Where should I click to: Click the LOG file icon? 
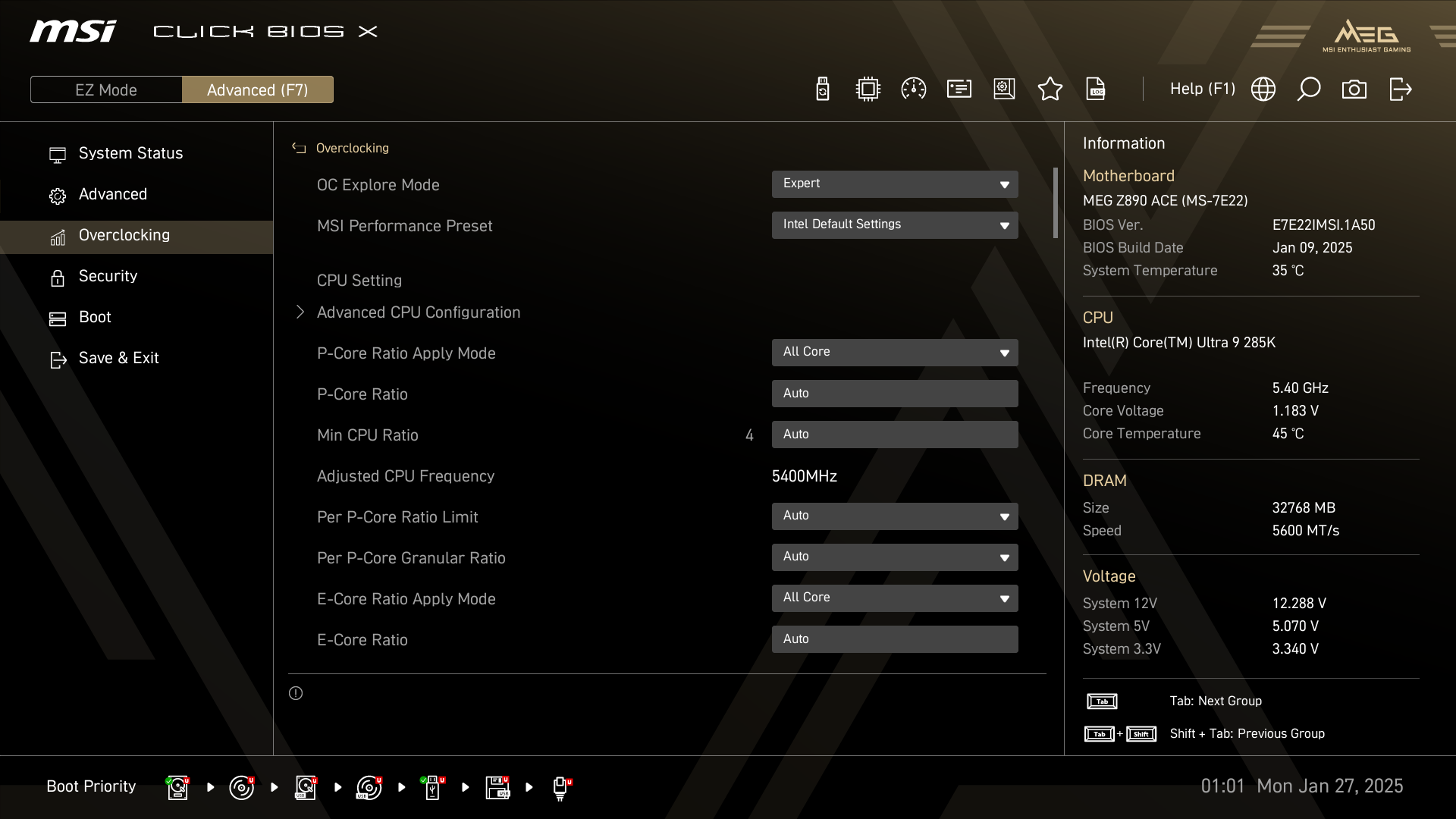(1096, 89)
